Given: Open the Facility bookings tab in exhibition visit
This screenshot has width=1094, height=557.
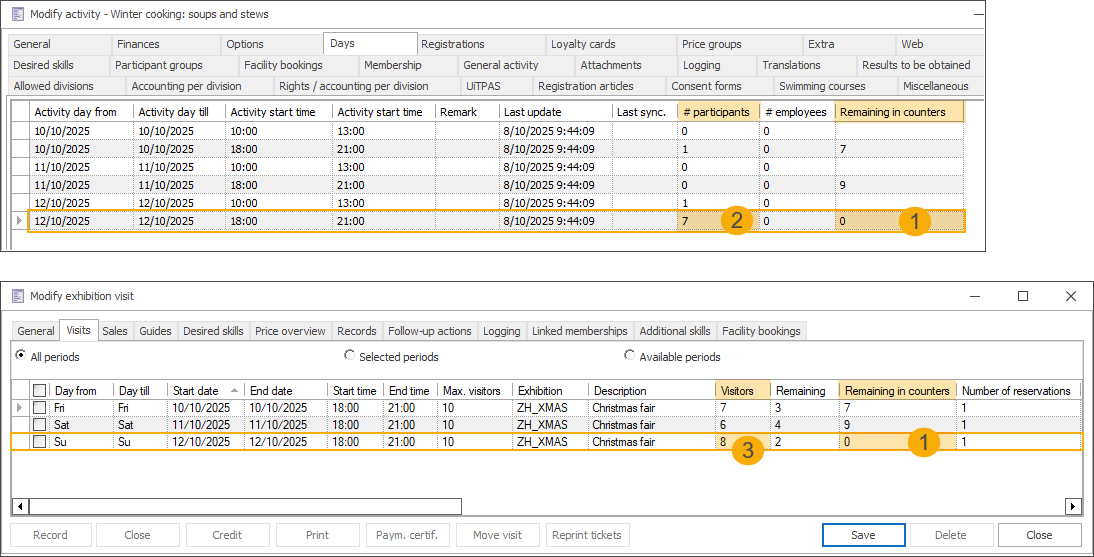Looking at the screenshot, I should tap(759, 331).
